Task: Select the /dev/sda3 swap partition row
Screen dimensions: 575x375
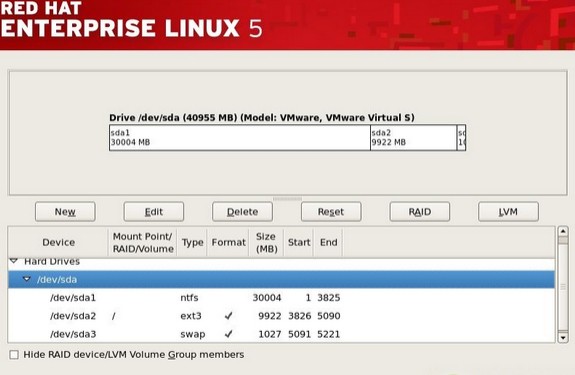Action: pyautogui.click(x=281, y=334)
